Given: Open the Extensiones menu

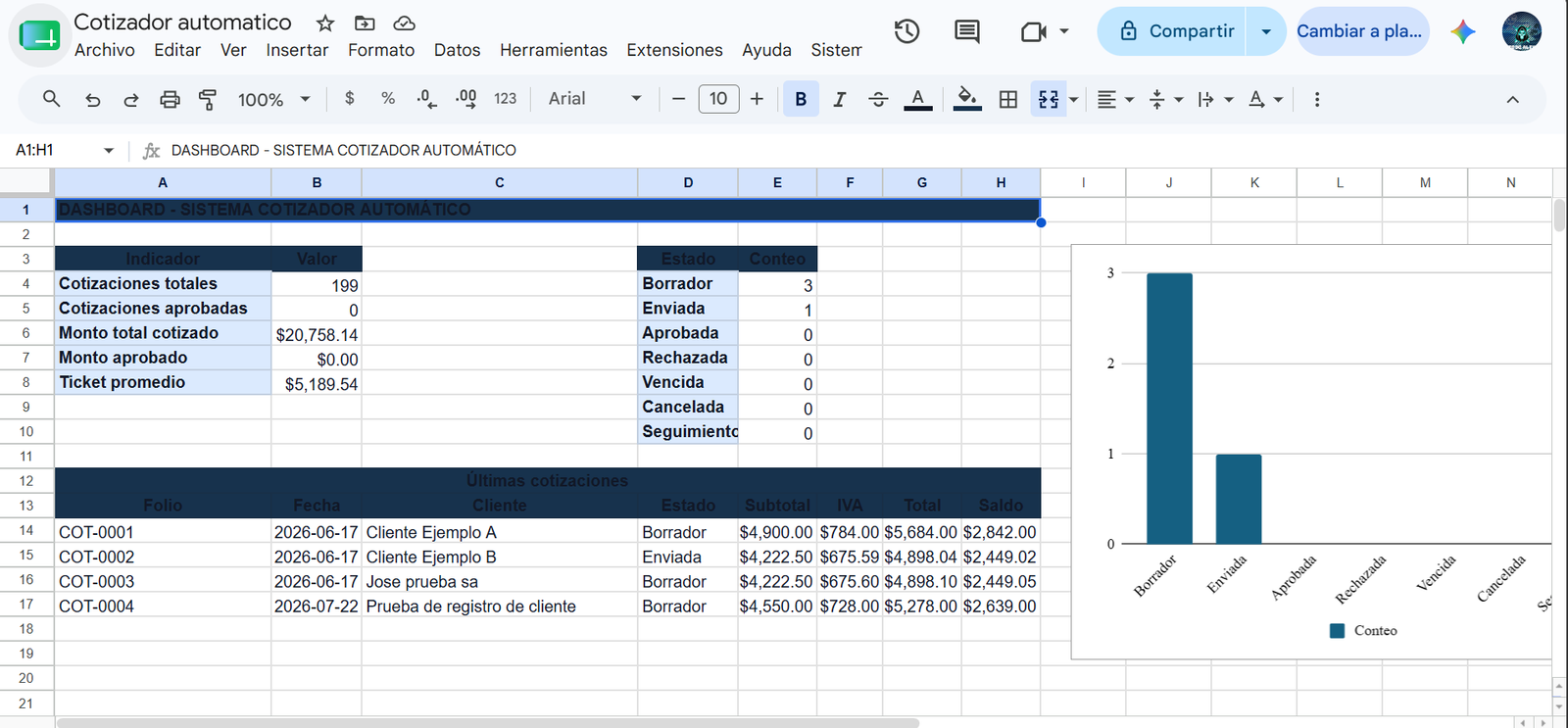Looking at the screenshot, I should [674, 50].
